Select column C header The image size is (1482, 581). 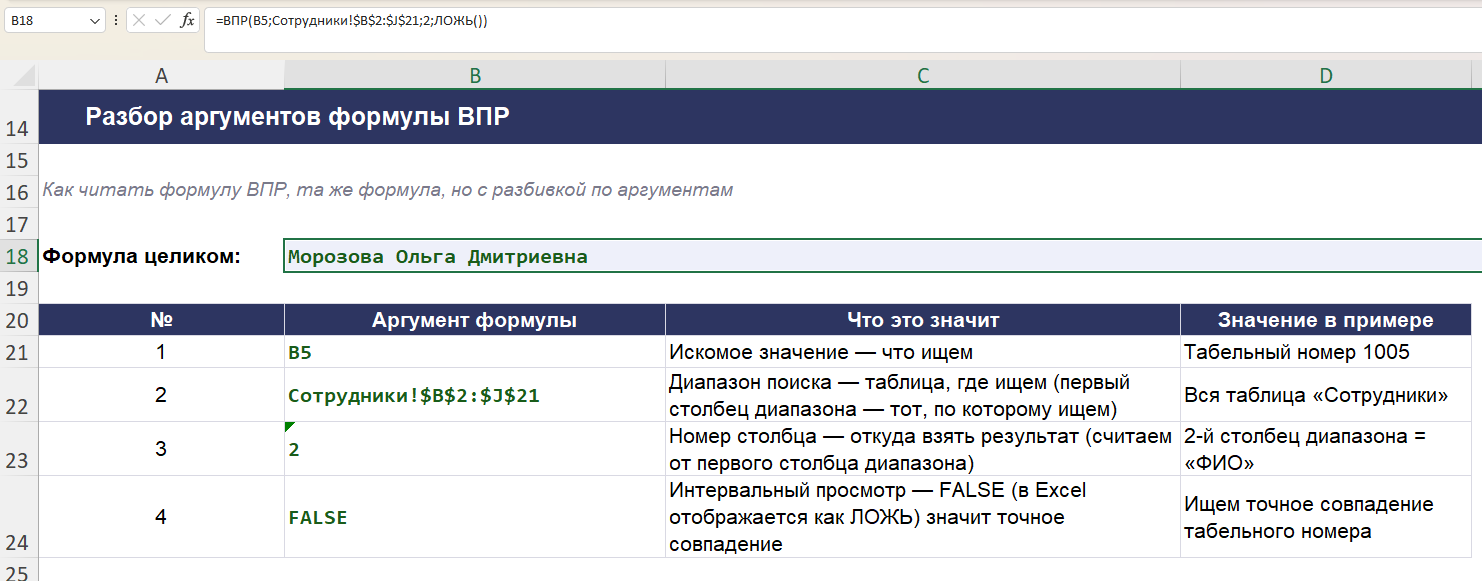(923, 76)
